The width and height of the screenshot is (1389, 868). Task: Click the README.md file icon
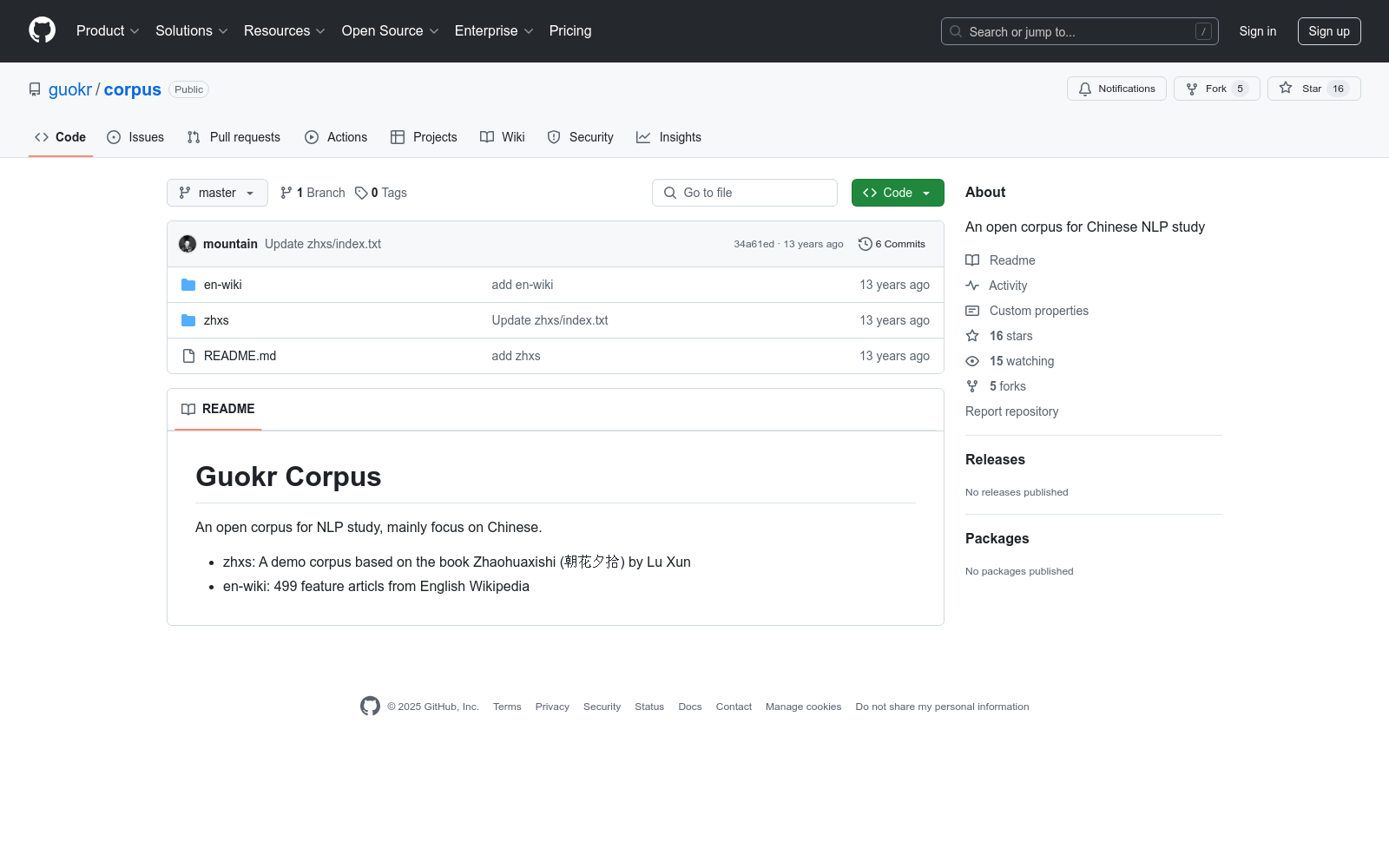click(188, 356)
